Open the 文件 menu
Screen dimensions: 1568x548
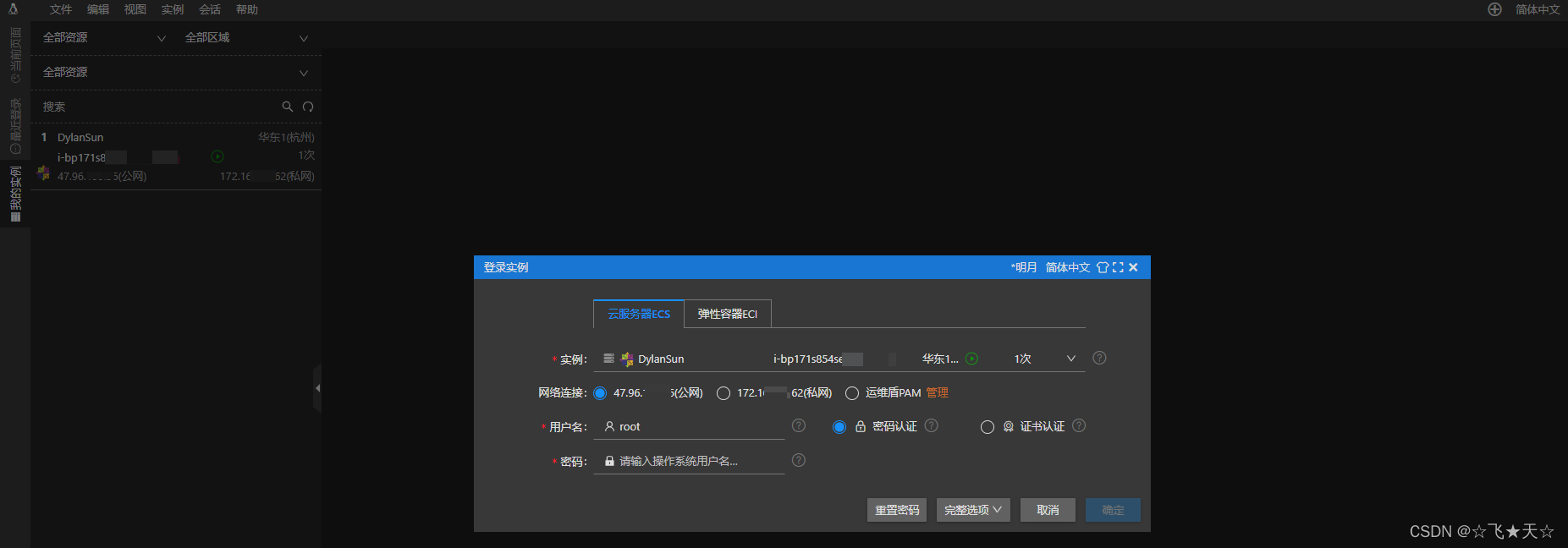61,9
